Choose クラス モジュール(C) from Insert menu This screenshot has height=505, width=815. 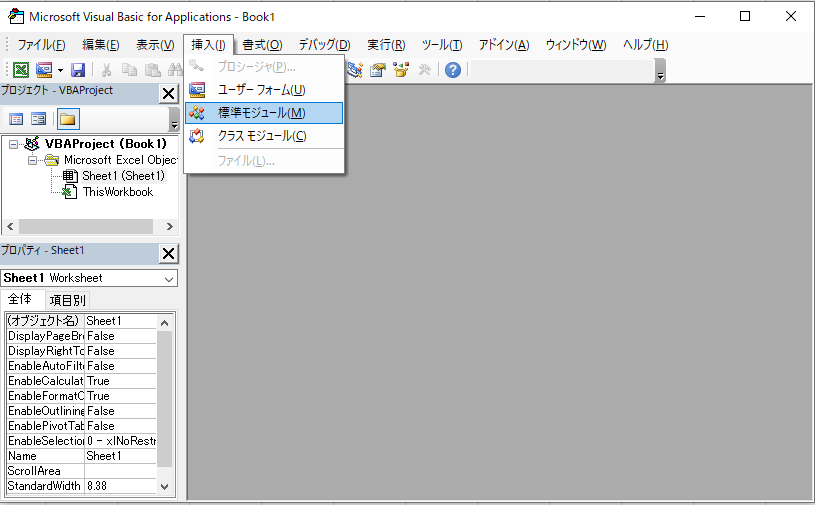(264, 136)
